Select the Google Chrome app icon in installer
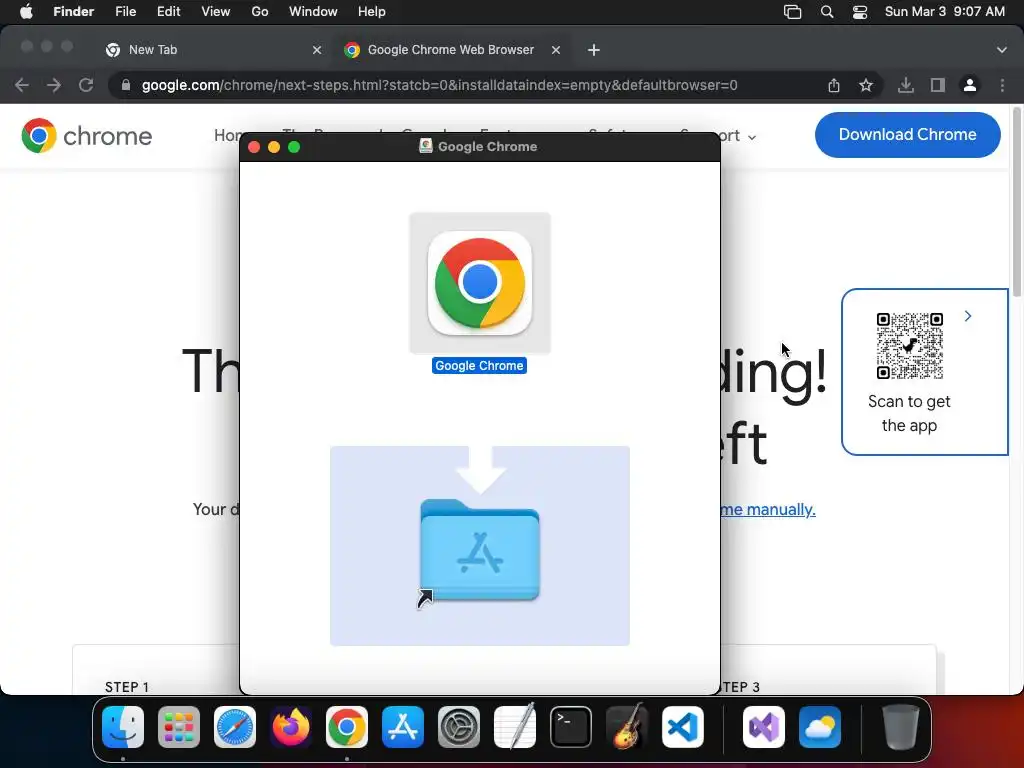The image size is (1024, 768). click(x=480, y=283)
